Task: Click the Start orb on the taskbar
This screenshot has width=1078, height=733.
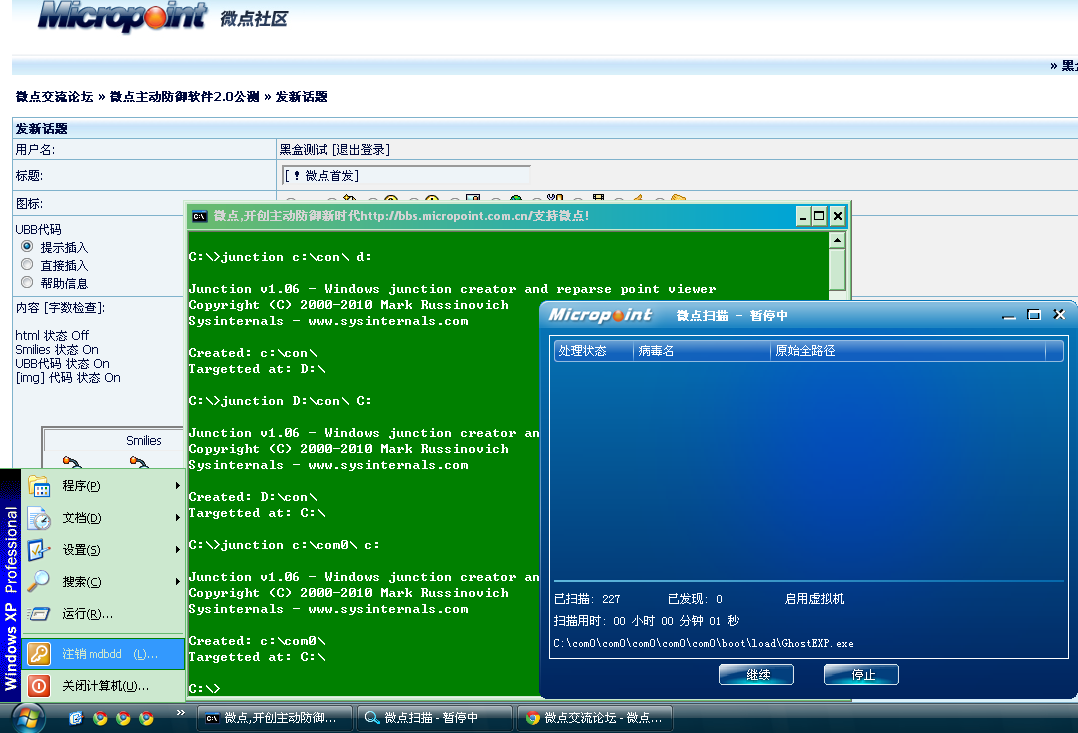Action: coord(27,718)
